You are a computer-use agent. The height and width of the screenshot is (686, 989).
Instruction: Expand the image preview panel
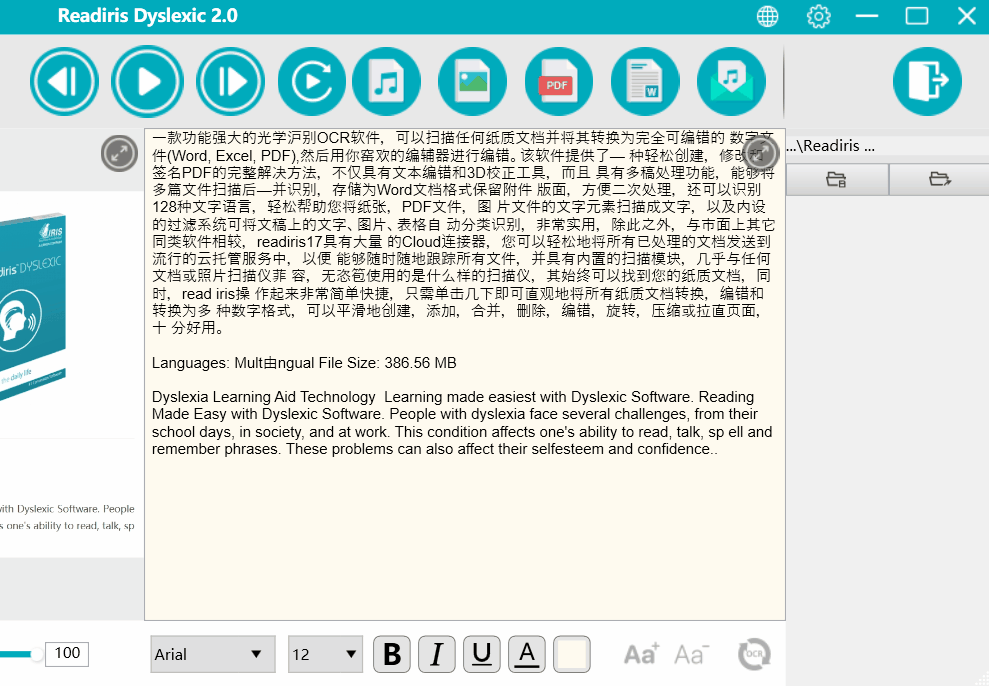[119, 153]
